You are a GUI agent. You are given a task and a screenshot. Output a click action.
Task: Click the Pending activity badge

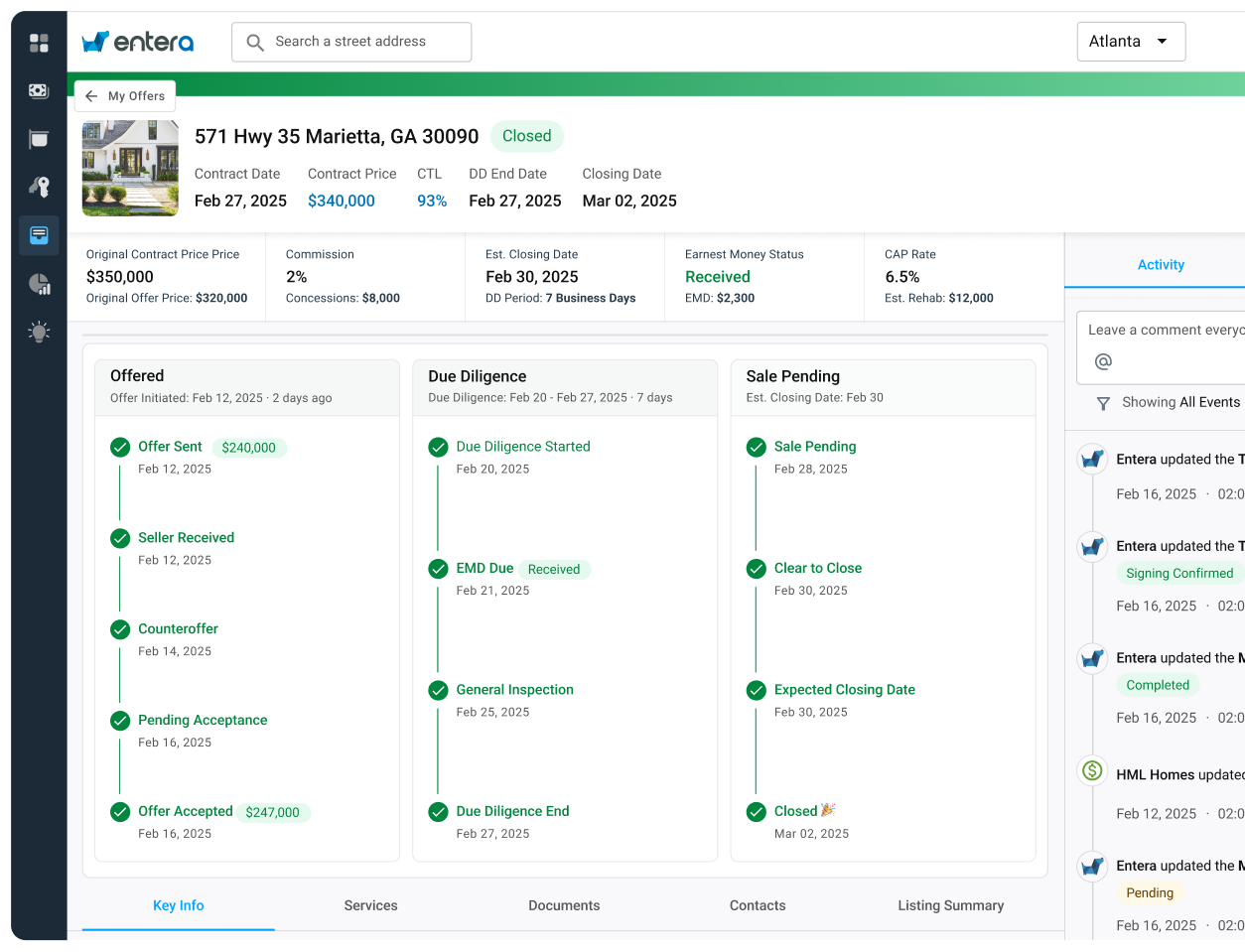pos(1150,892)
